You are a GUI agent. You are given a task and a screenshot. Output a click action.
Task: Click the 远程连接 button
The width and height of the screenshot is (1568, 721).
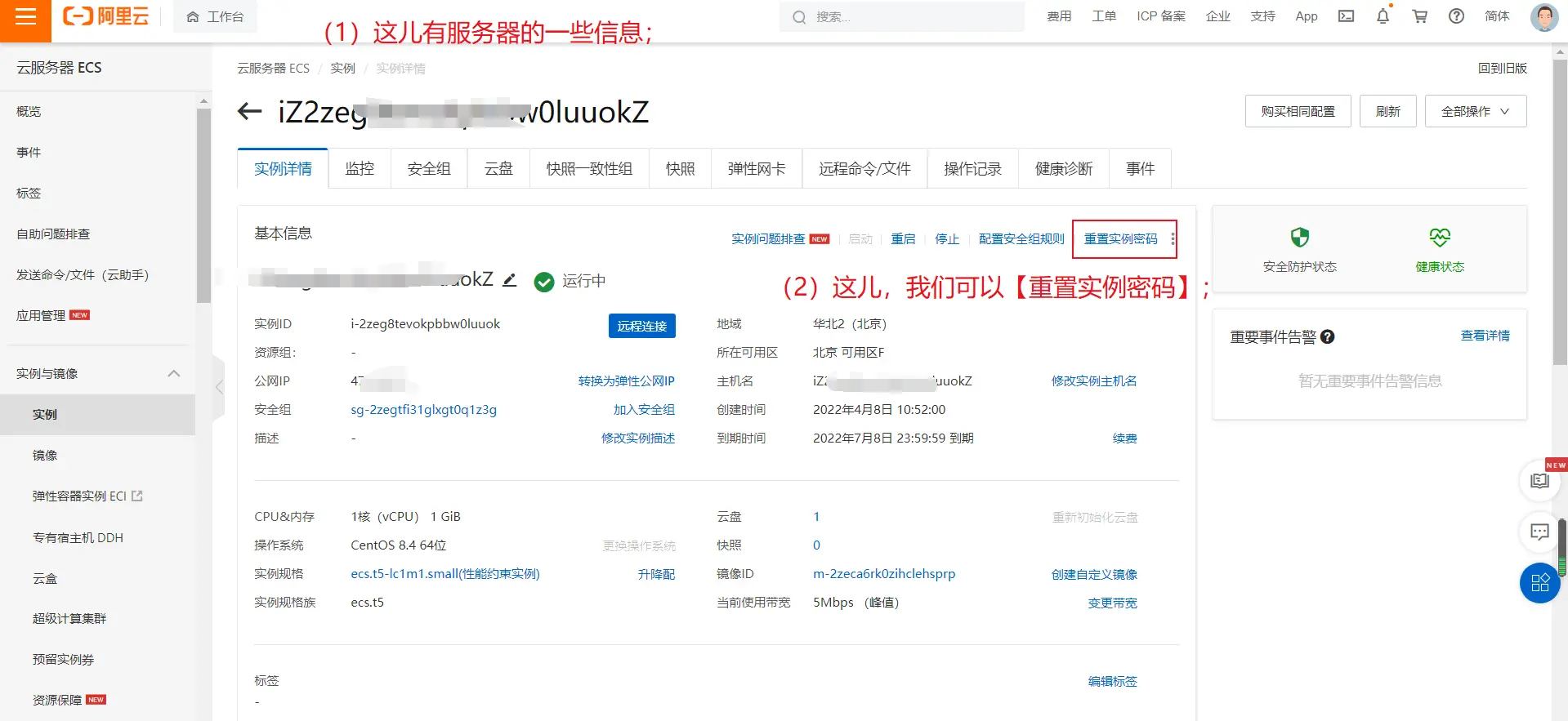(641, 326)
